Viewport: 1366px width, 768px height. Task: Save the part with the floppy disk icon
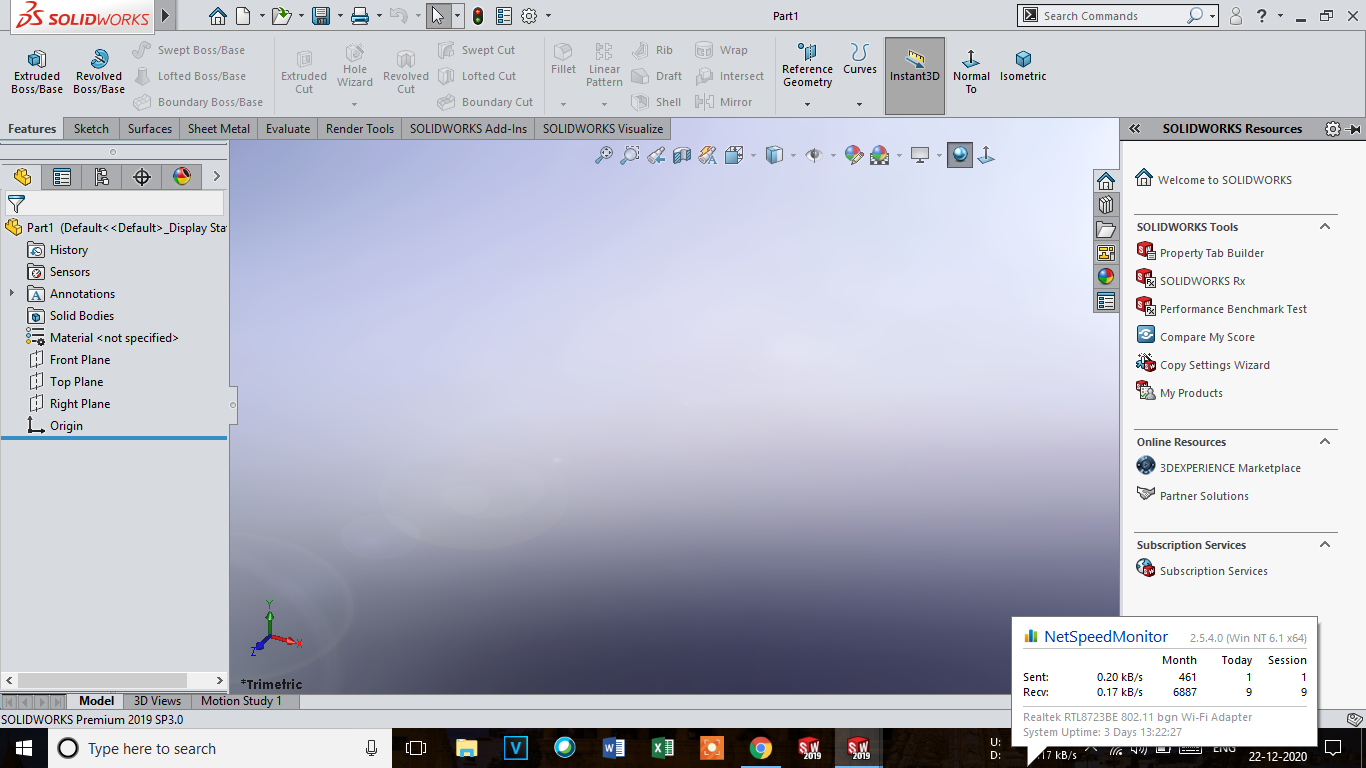tap(321, 16)
